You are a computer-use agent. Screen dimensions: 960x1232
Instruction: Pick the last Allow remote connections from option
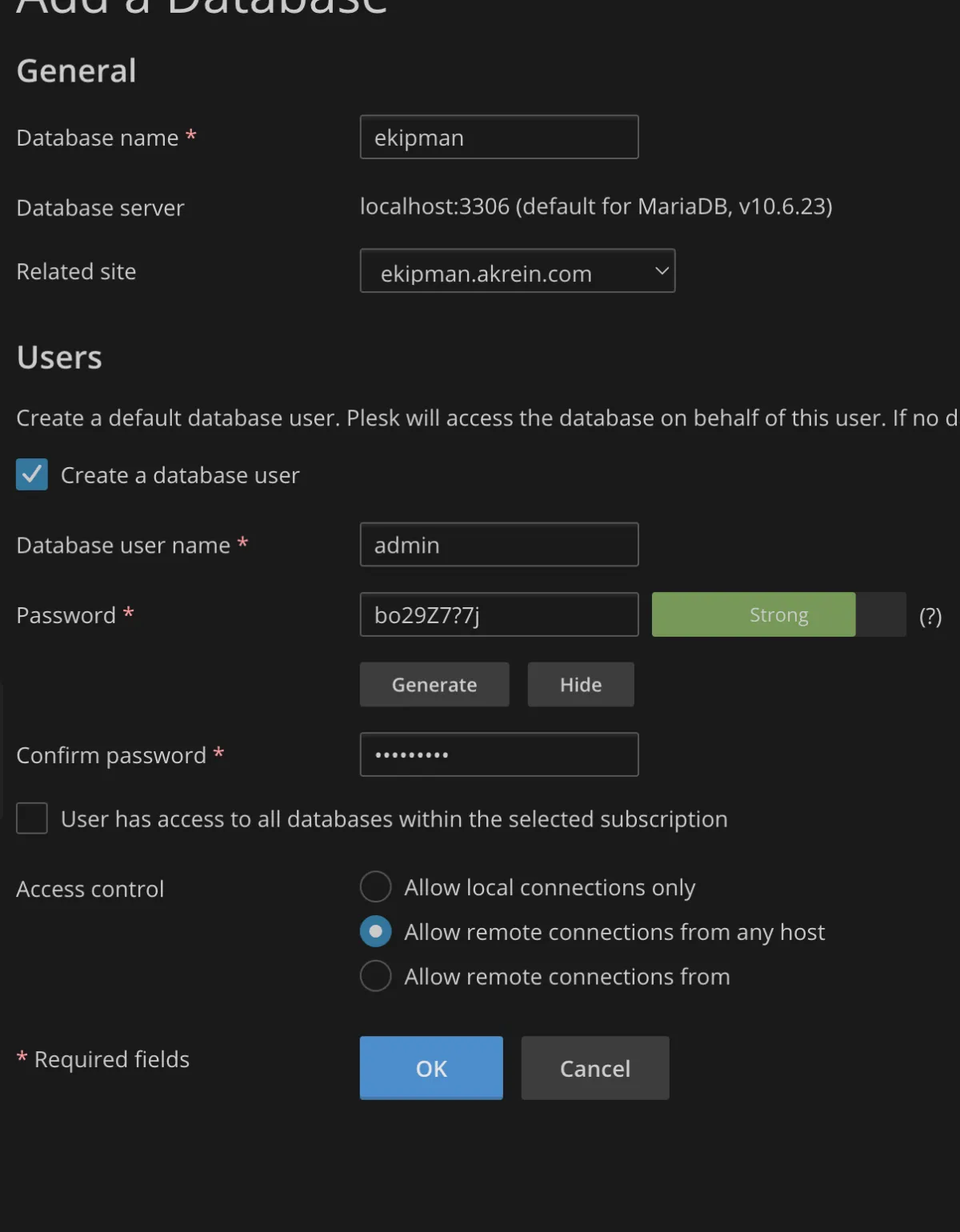pos(376,976)
